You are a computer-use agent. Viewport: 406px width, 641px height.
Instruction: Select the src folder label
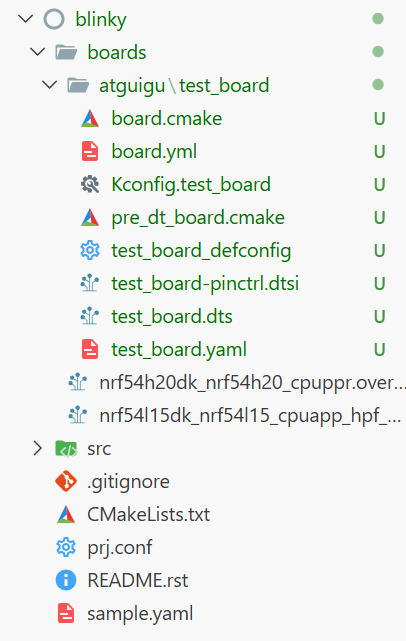(x=99, y=449)
